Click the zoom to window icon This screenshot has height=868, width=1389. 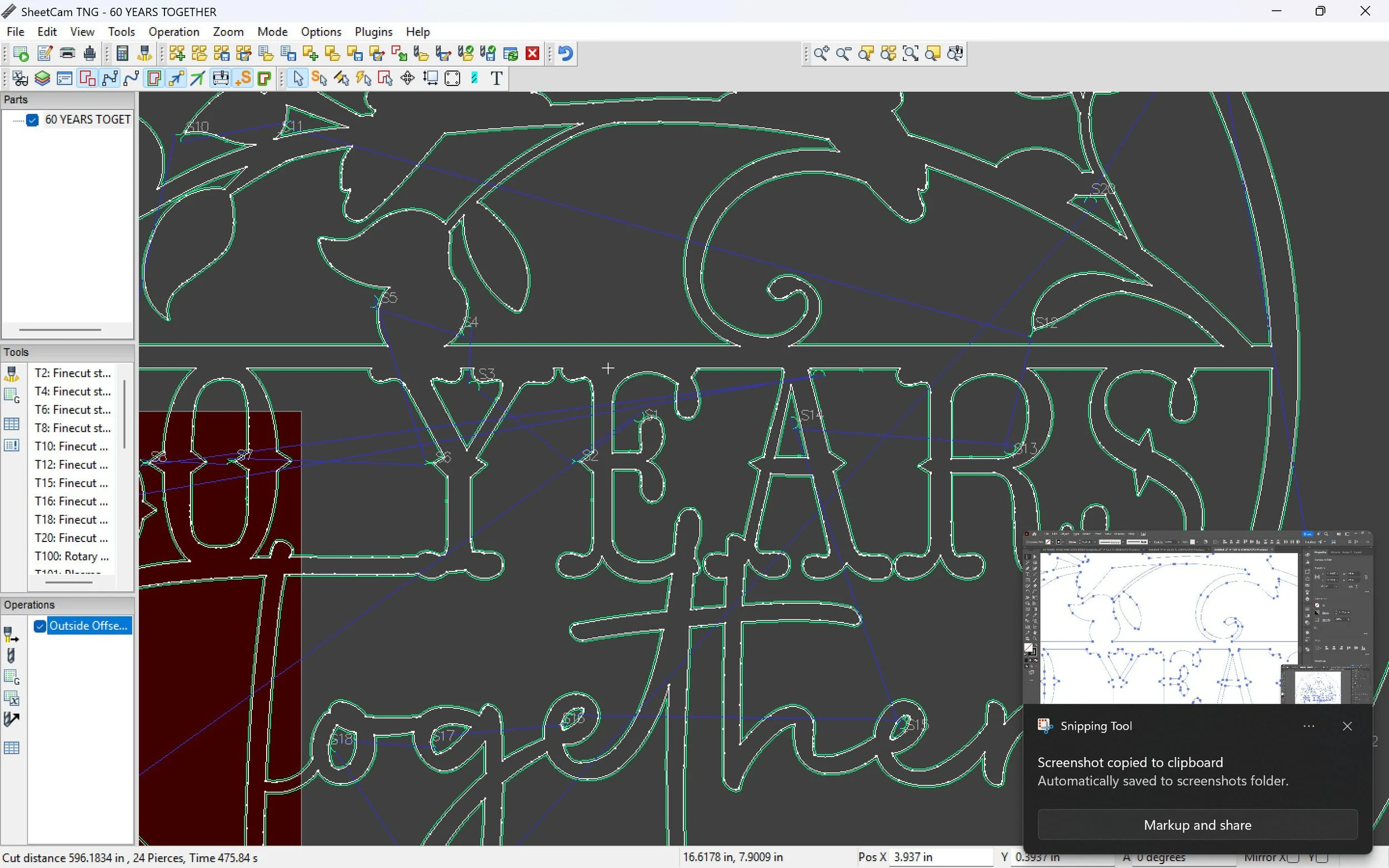click(910, 54)
